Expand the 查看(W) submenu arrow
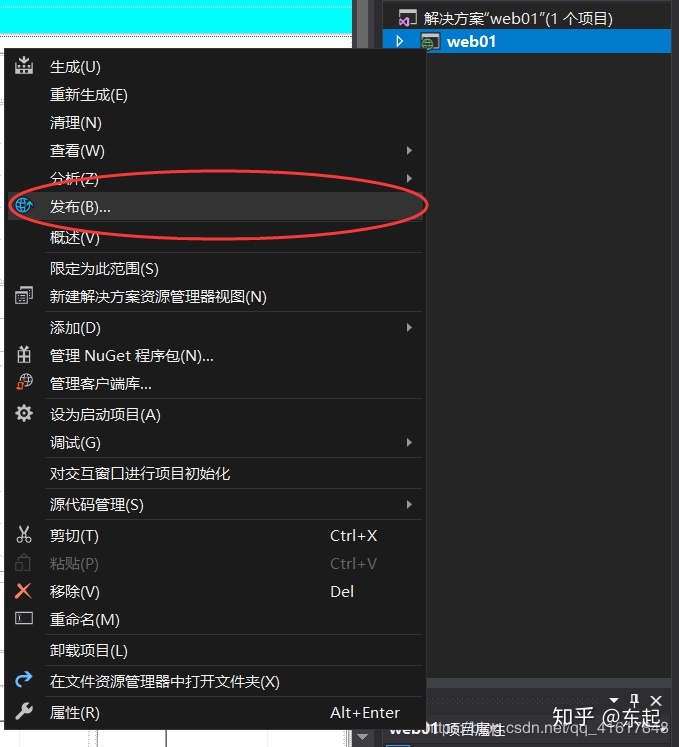This screenshot has height=747, width=679. click(409, 151)
